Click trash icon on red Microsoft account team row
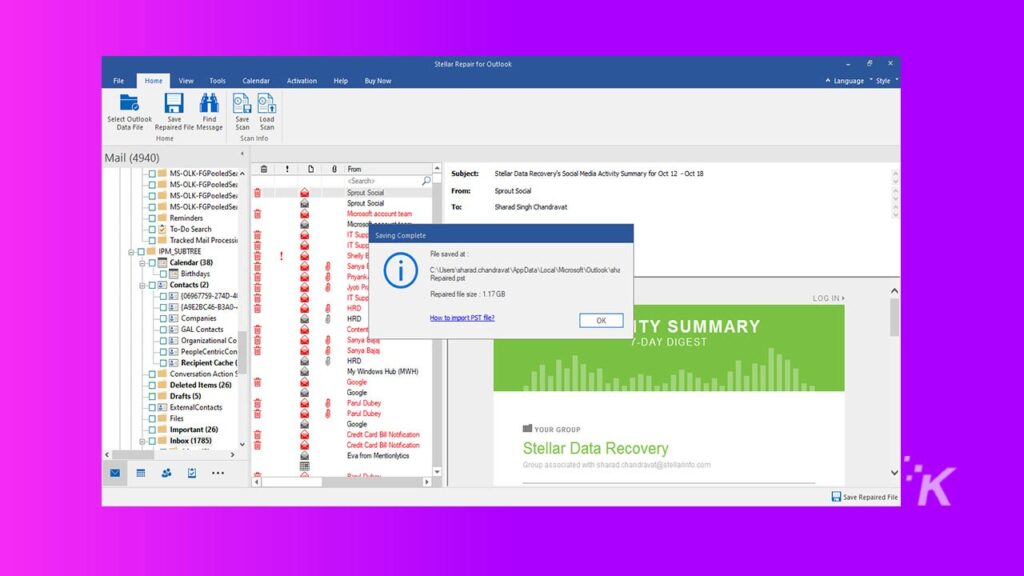1024x576 pixels. click(257, 214)
